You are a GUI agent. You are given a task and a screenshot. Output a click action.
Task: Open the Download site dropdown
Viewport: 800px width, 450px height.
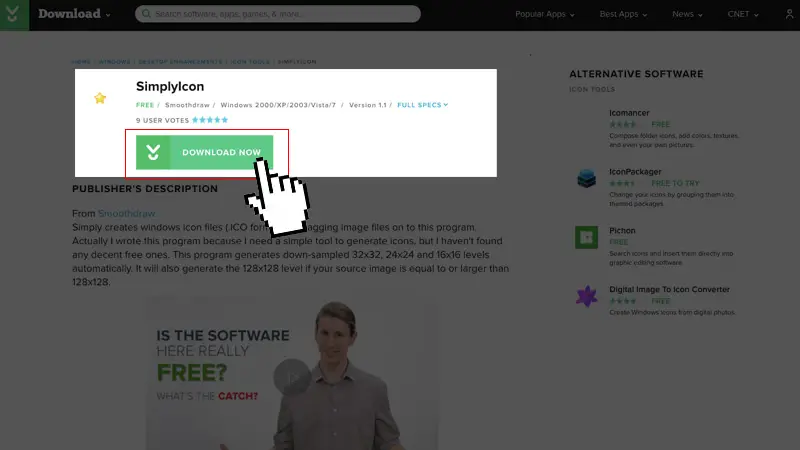tap(74, 14)
